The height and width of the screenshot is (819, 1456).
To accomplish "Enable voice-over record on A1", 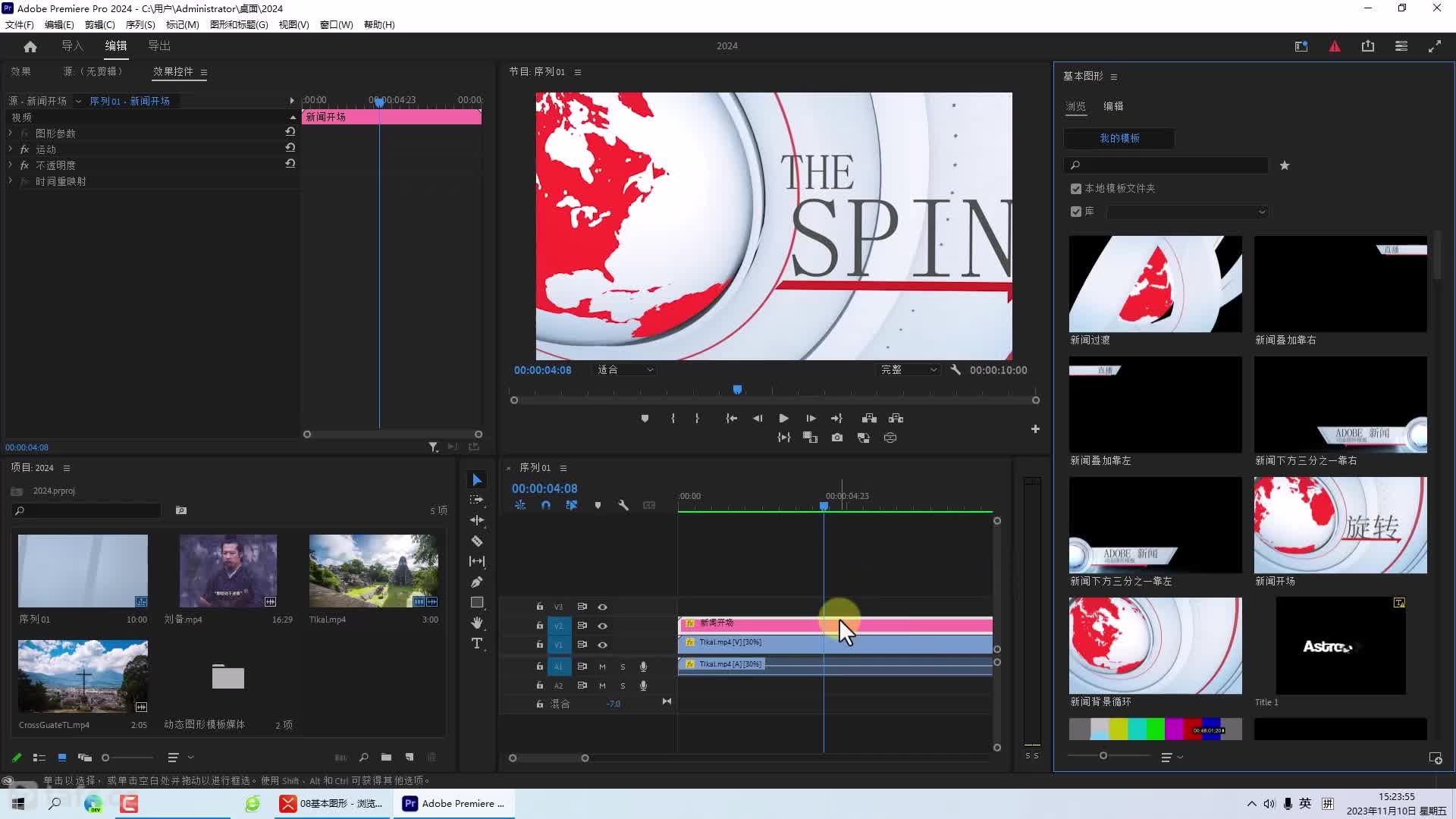I will (x=643, y=667).
